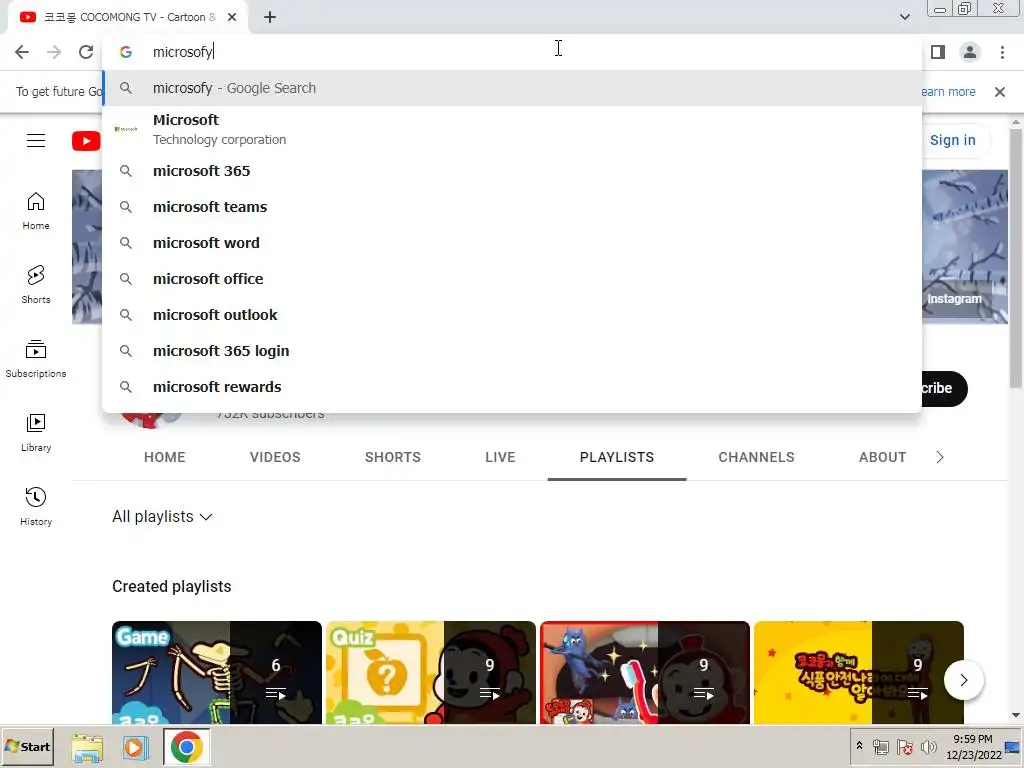Image resolution: width=1024 pixels, height=768 pixels.
Task: Go back with the browser back arrow
Action: [x=22, y=52]
